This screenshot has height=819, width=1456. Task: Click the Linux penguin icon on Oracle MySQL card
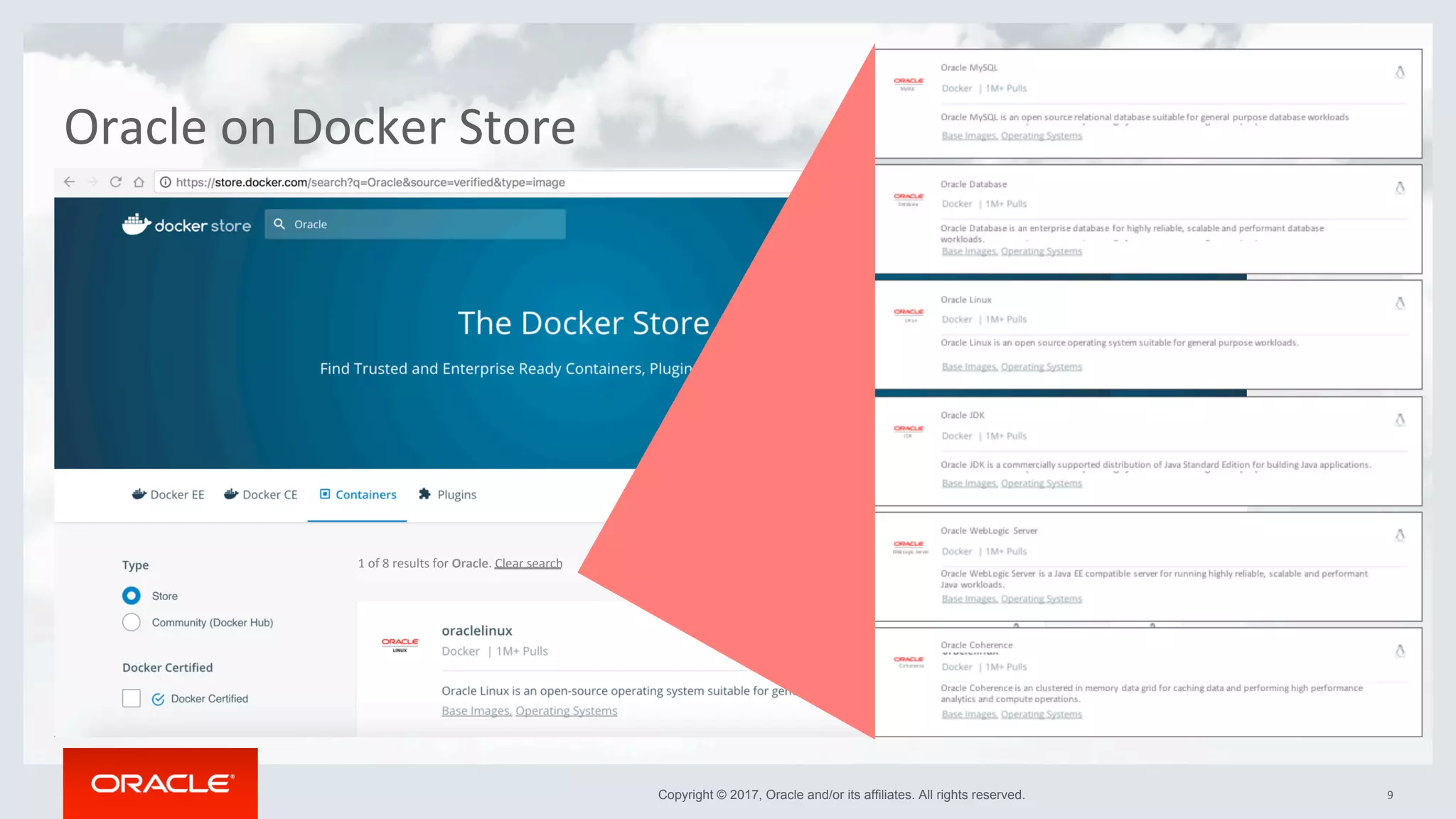[1400, 73]
